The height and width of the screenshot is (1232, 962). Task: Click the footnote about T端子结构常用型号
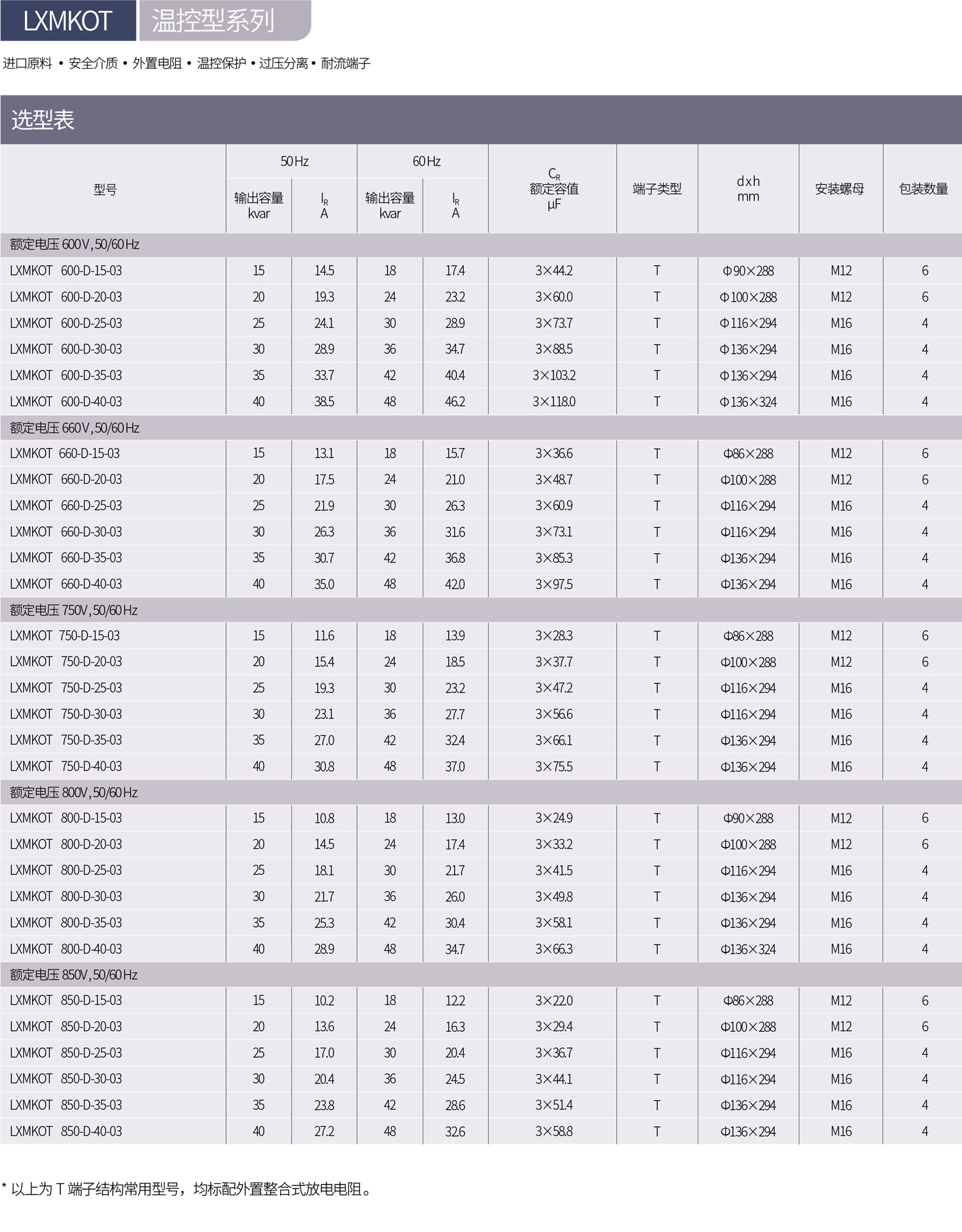point(187,1189)
